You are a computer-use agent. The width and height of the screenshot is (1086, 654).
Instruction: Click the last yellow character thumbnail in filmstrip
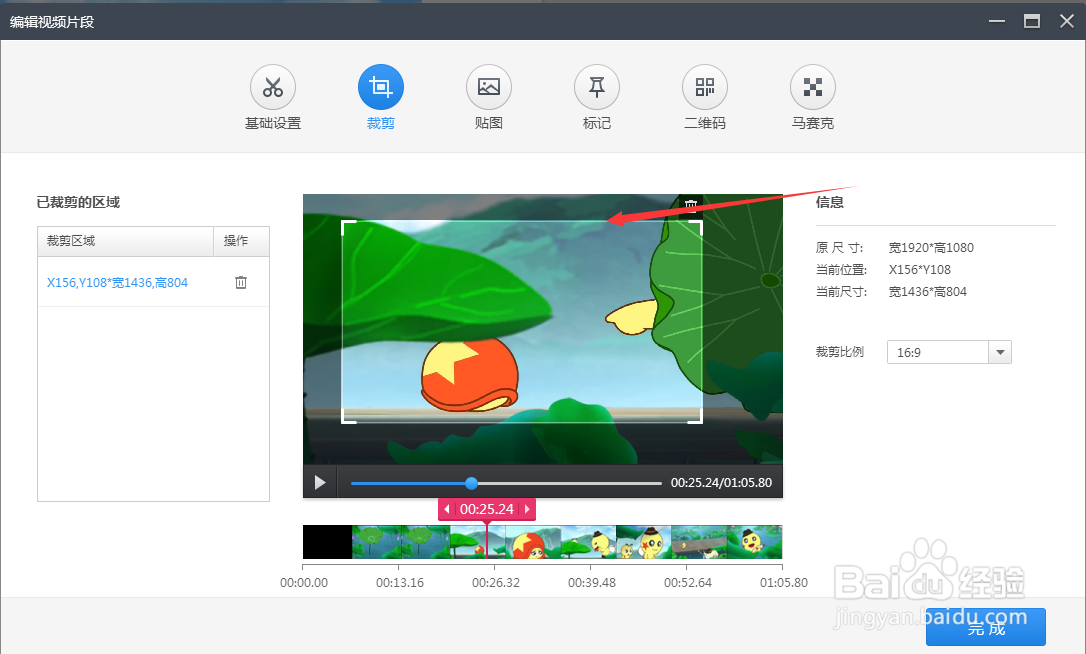[755, 542]
